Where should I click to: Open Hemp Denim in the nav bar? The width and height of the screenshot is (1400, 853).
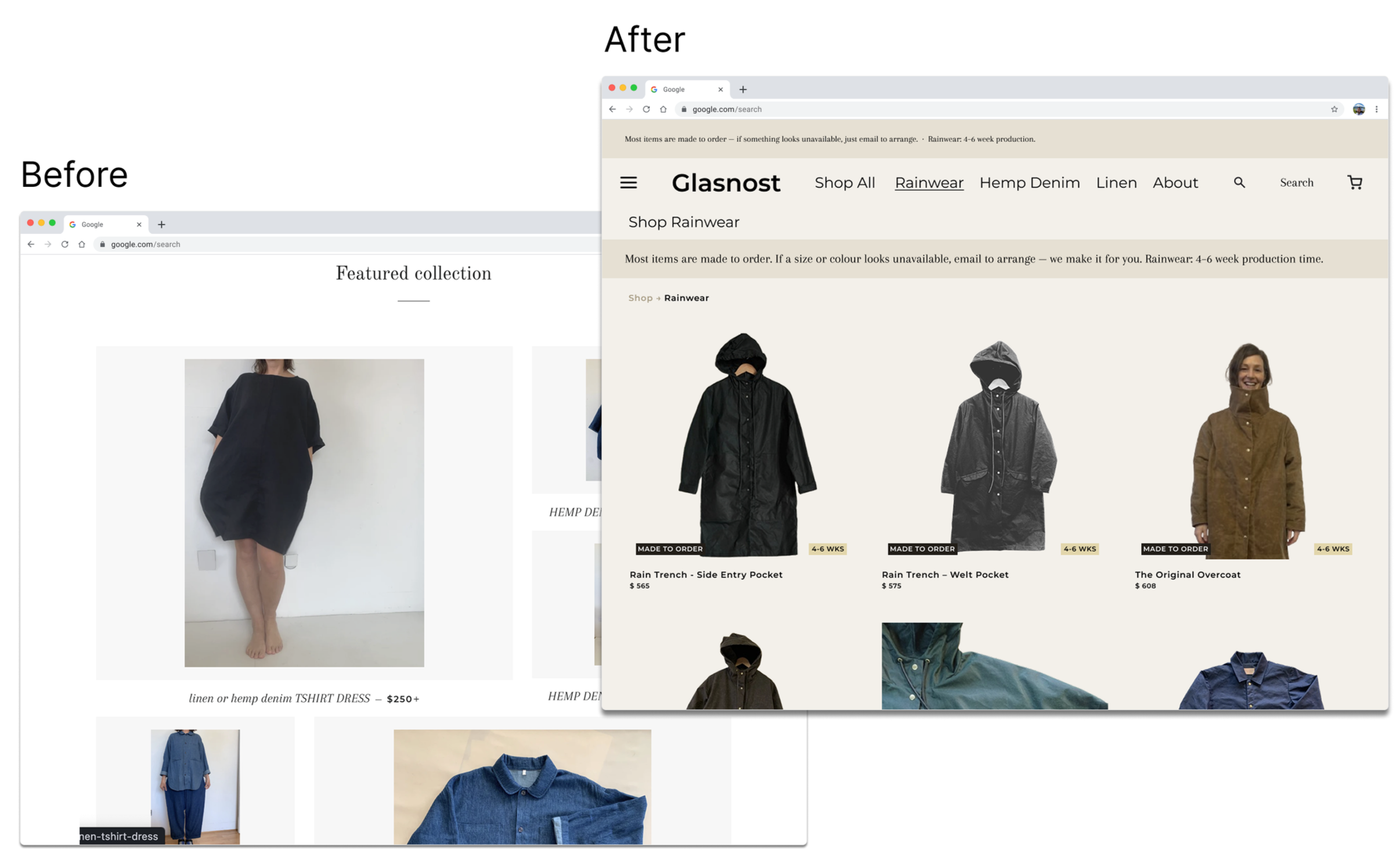(x=1029, y=182)
